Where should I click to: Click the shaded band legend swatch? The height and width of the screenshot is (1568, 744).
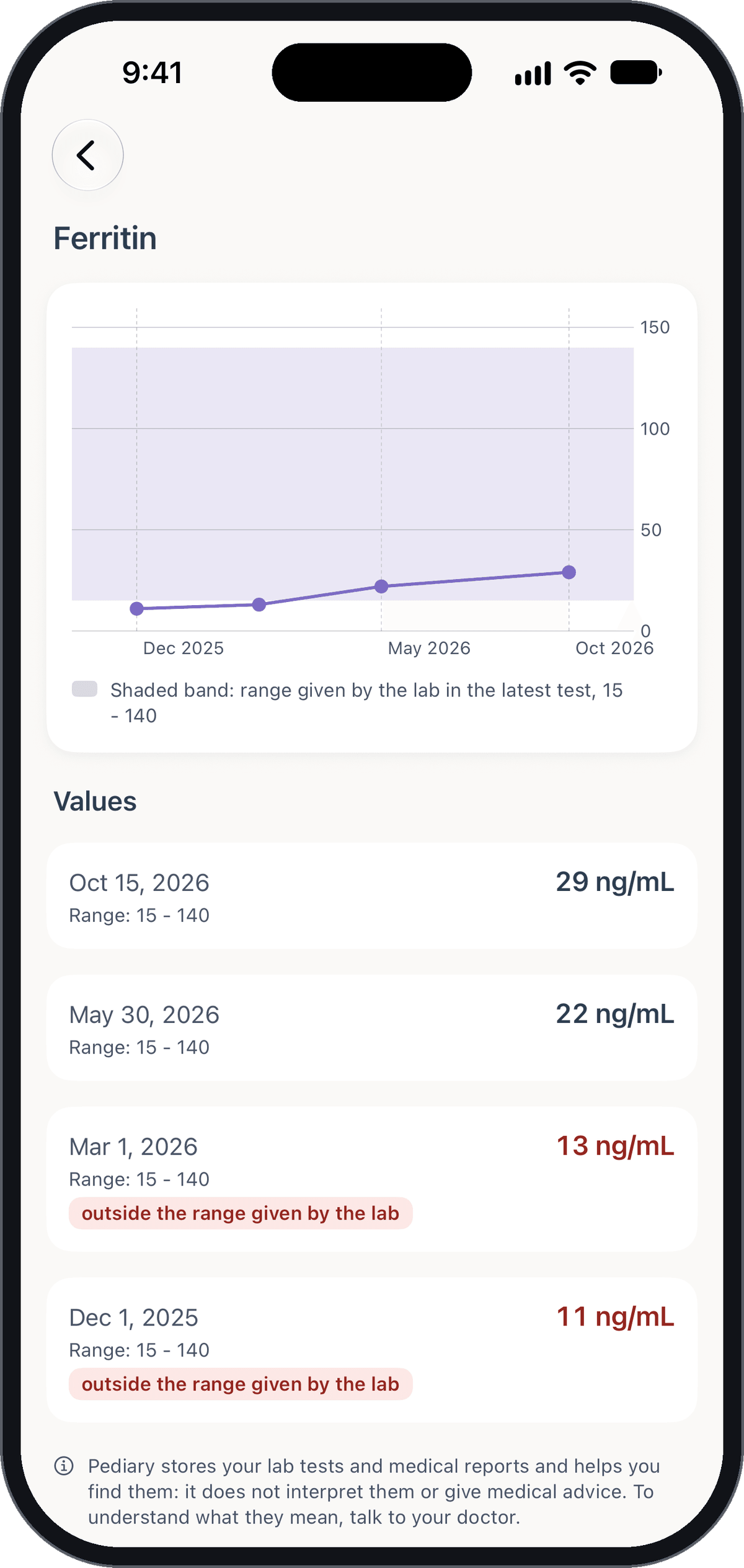[85, 689]
